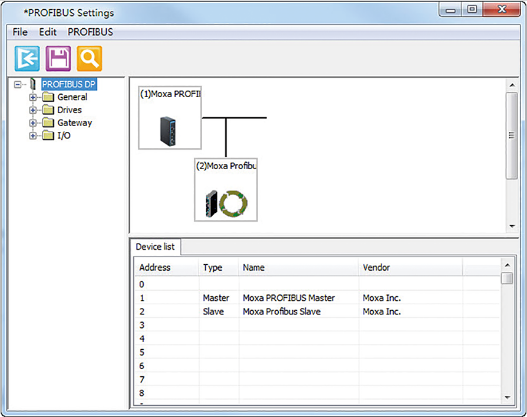Screen dimensions: 527x417
Task: Click the General folder icon in tree
Action: point(48,97)
